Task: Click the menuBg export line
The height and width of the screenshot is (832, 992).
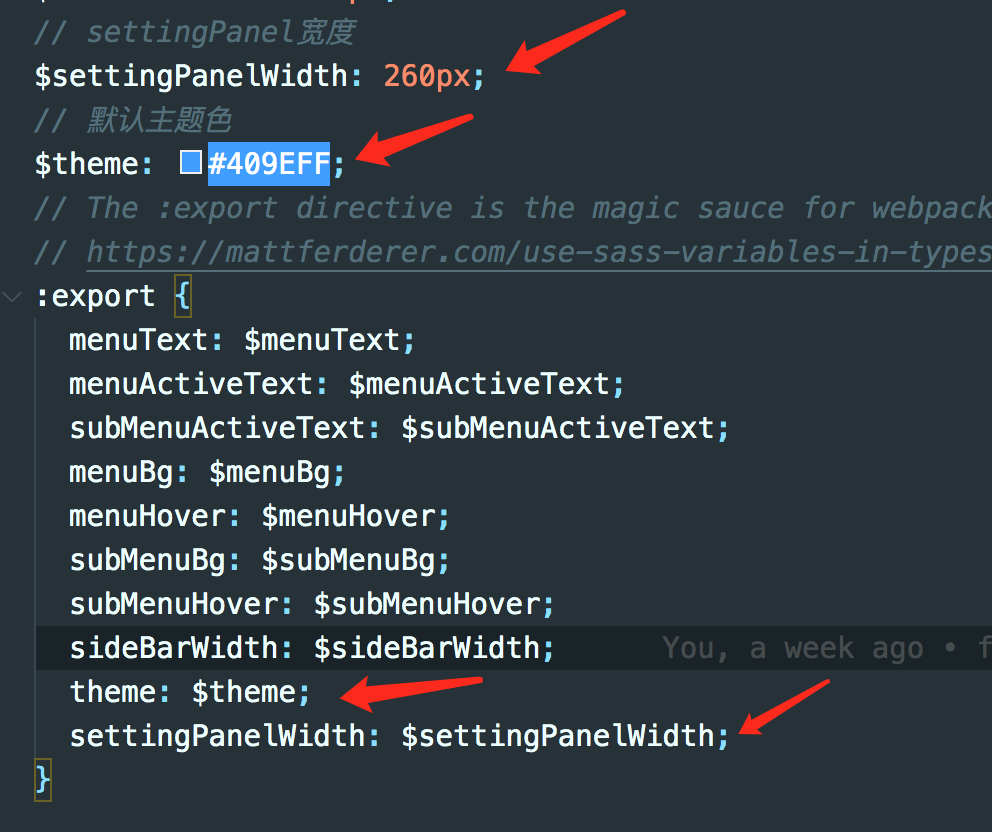Action: click(206, 472)
